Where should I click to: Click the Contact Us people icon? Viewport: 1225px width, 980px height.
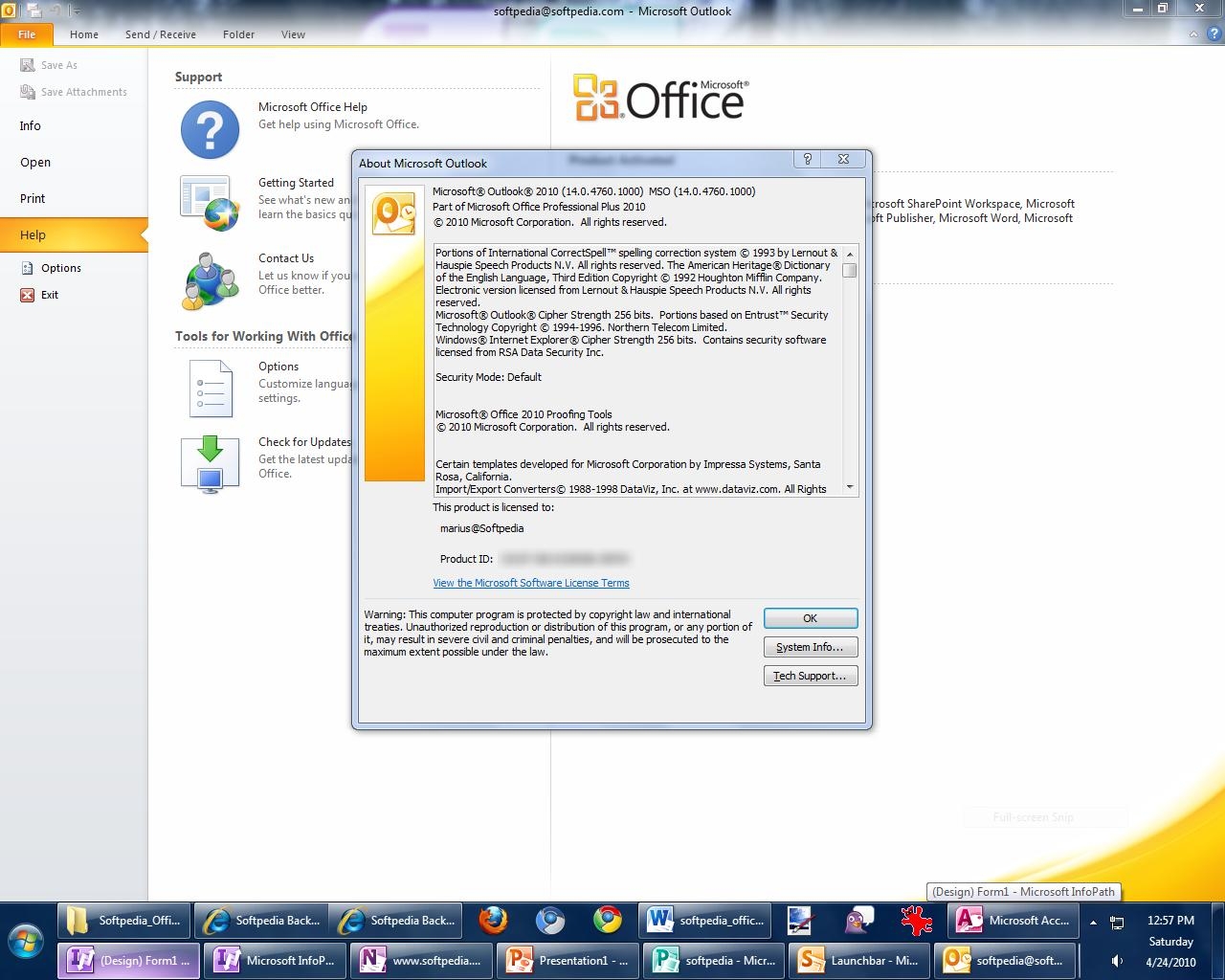210,279
